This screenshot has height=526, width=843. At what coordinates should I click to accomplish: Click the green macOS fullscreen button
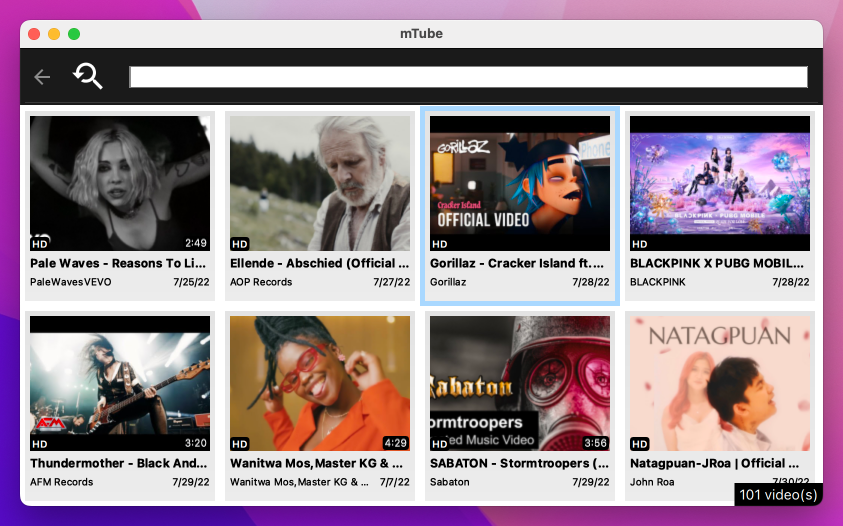[74, 34]
